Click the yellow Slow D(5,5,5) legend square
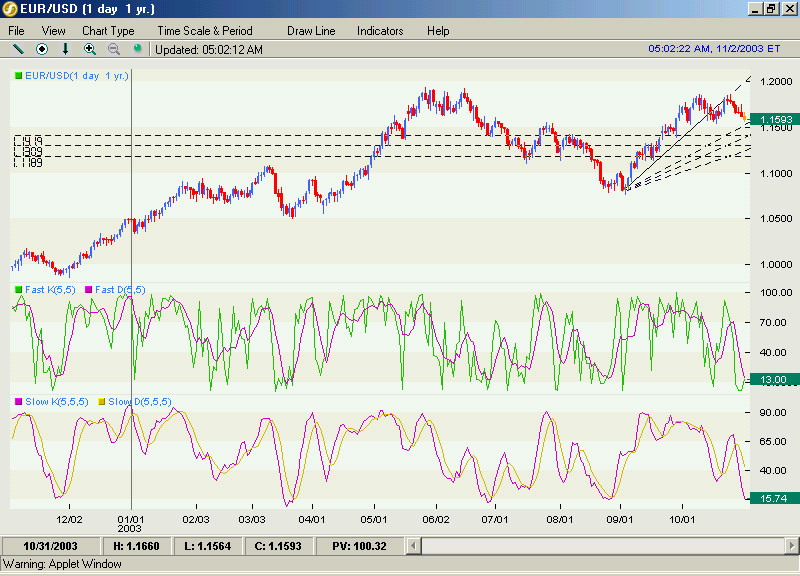 [102, 402]
